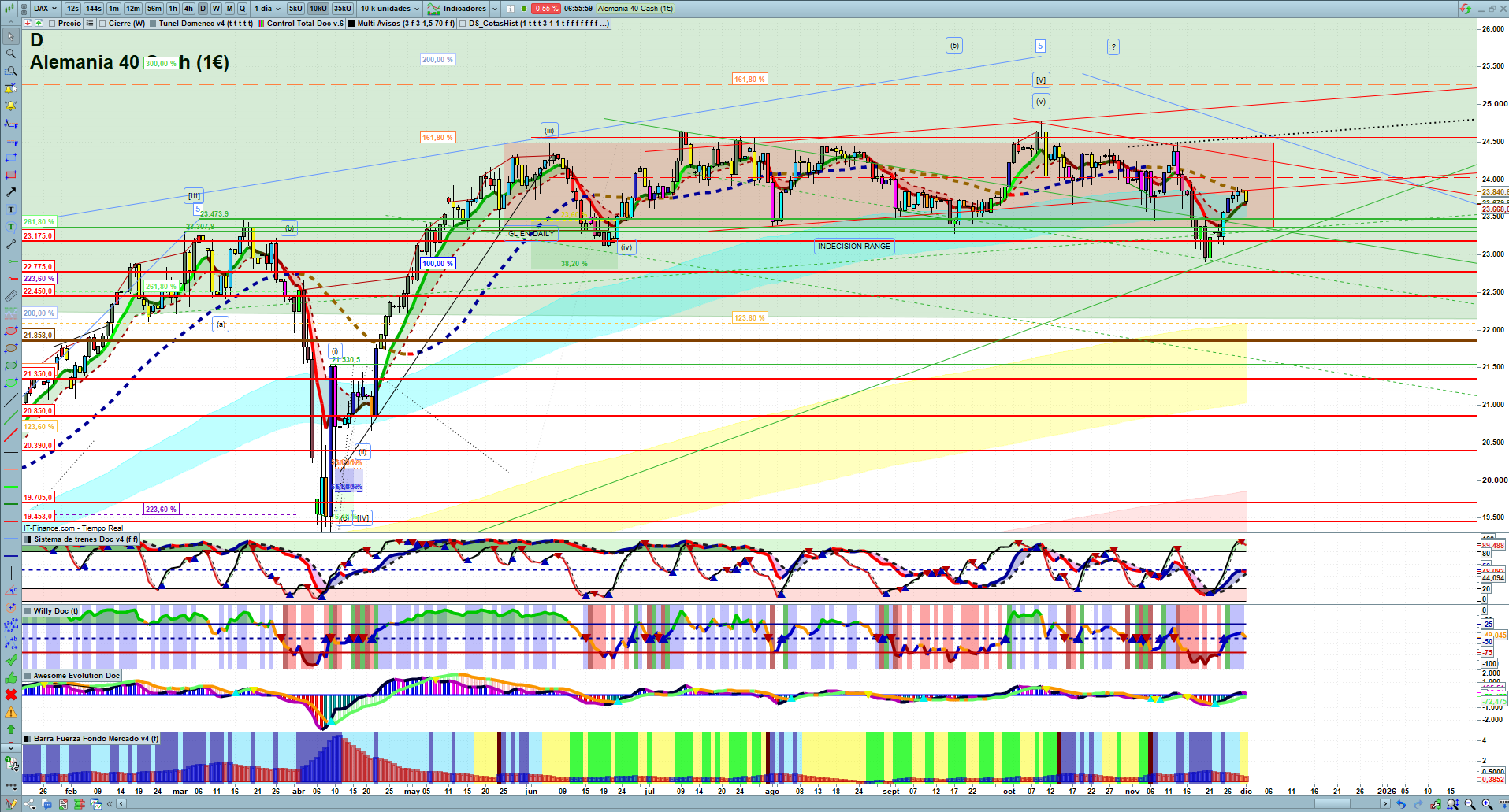1509x812 pixels.
Task: Click the -0,55 % price change label
Action: [x=545, y=9]
